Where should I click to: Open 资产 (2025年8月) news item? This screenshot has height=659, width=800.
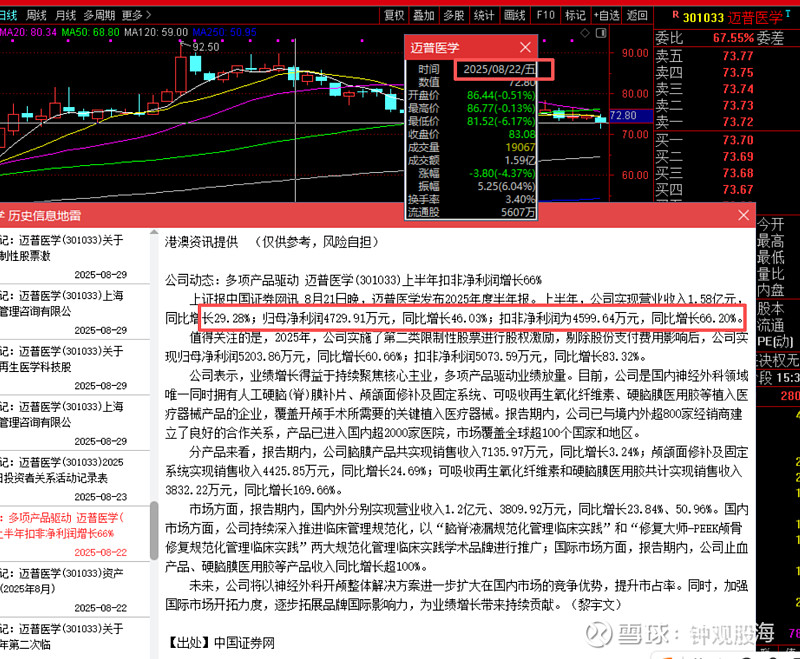tap(74, 590)
